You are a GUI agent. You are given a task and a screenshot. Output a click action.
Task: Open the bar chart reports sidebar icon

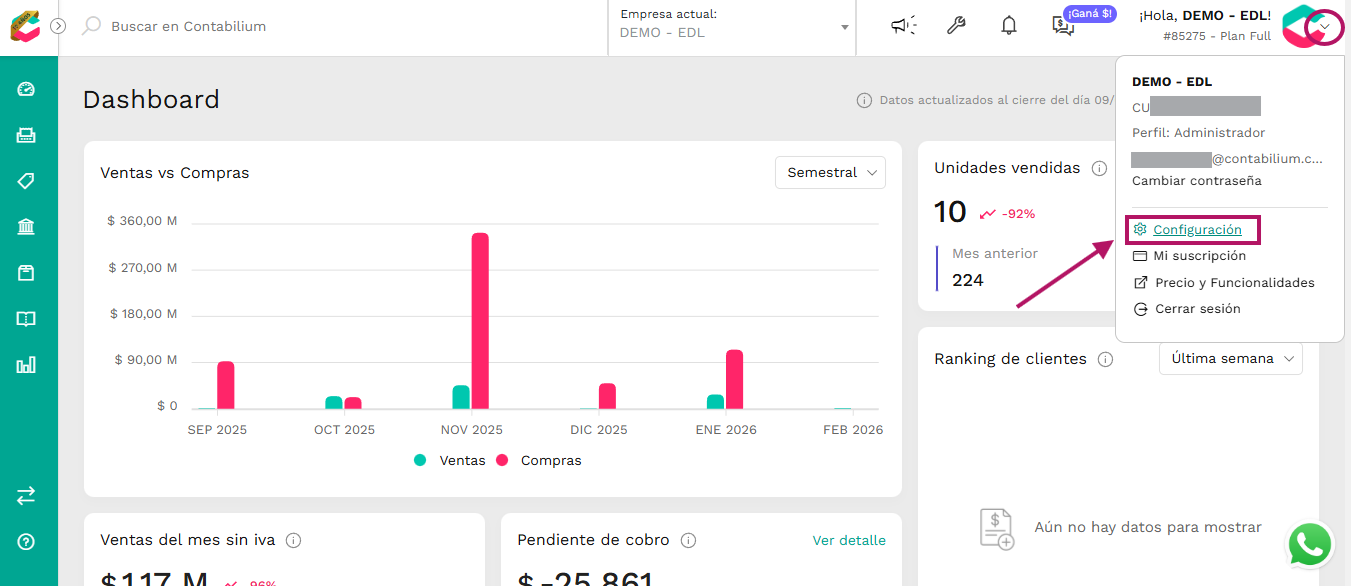point(26,365)
